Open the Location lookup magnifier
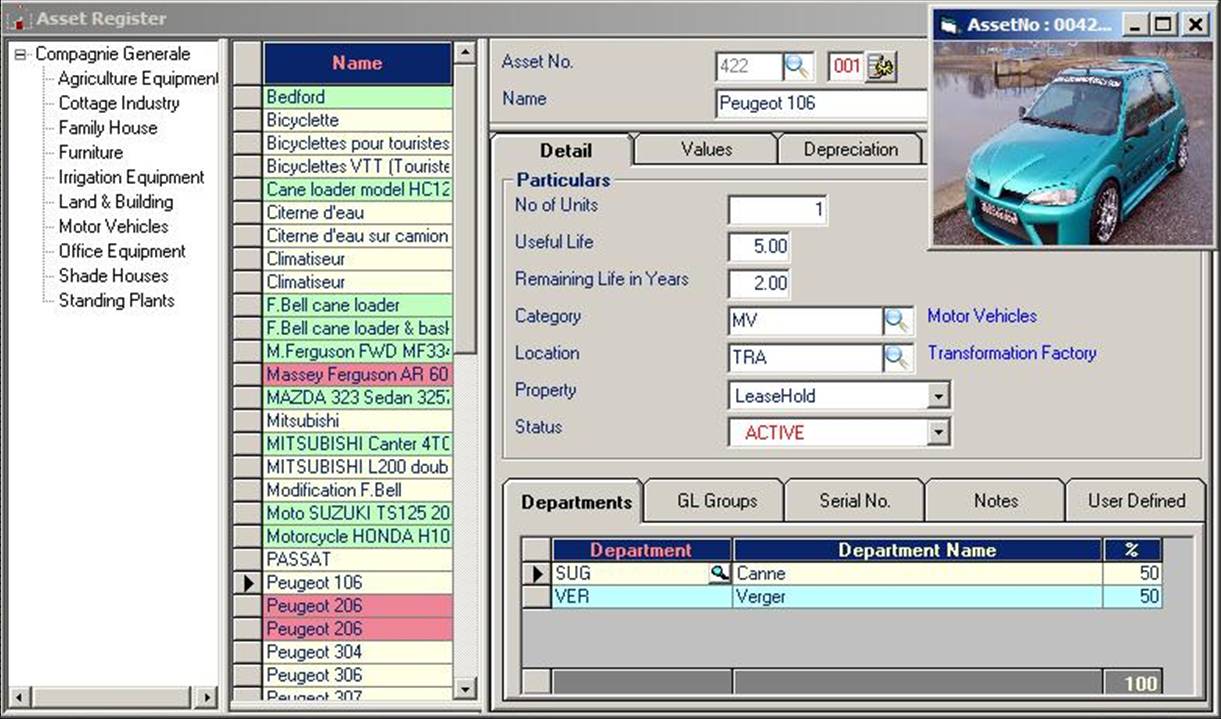The image size is (1221, 719). [x=897, y=358]
